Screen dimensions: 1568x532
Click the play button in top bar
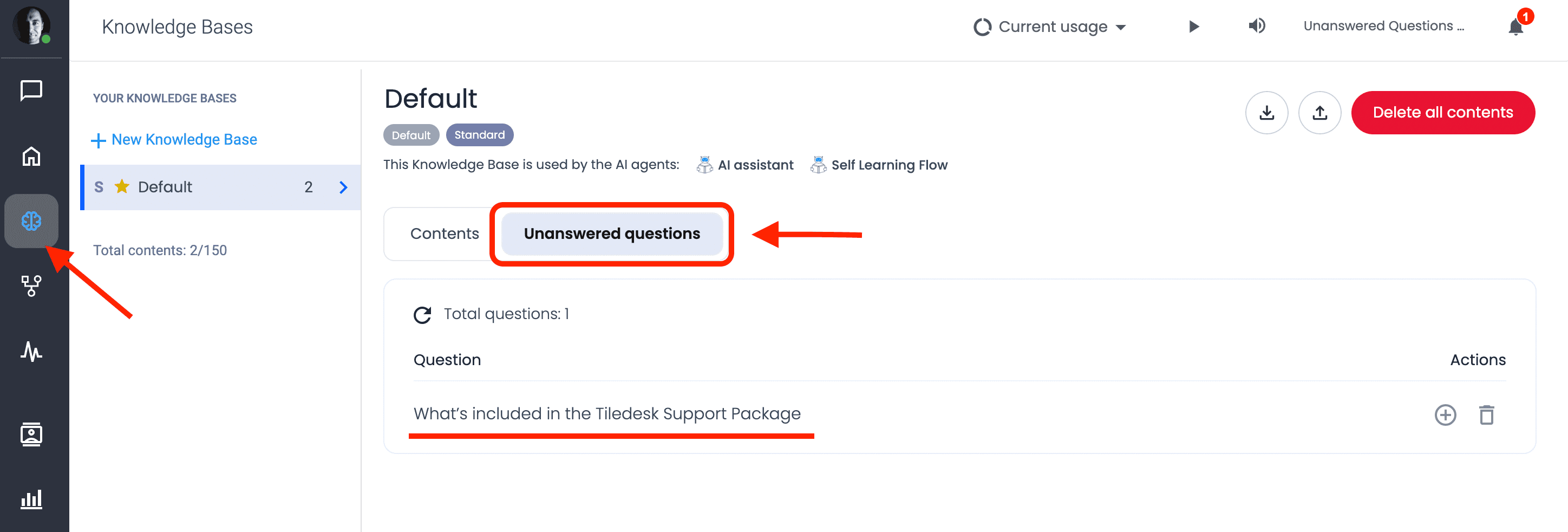click(1194, 26)
